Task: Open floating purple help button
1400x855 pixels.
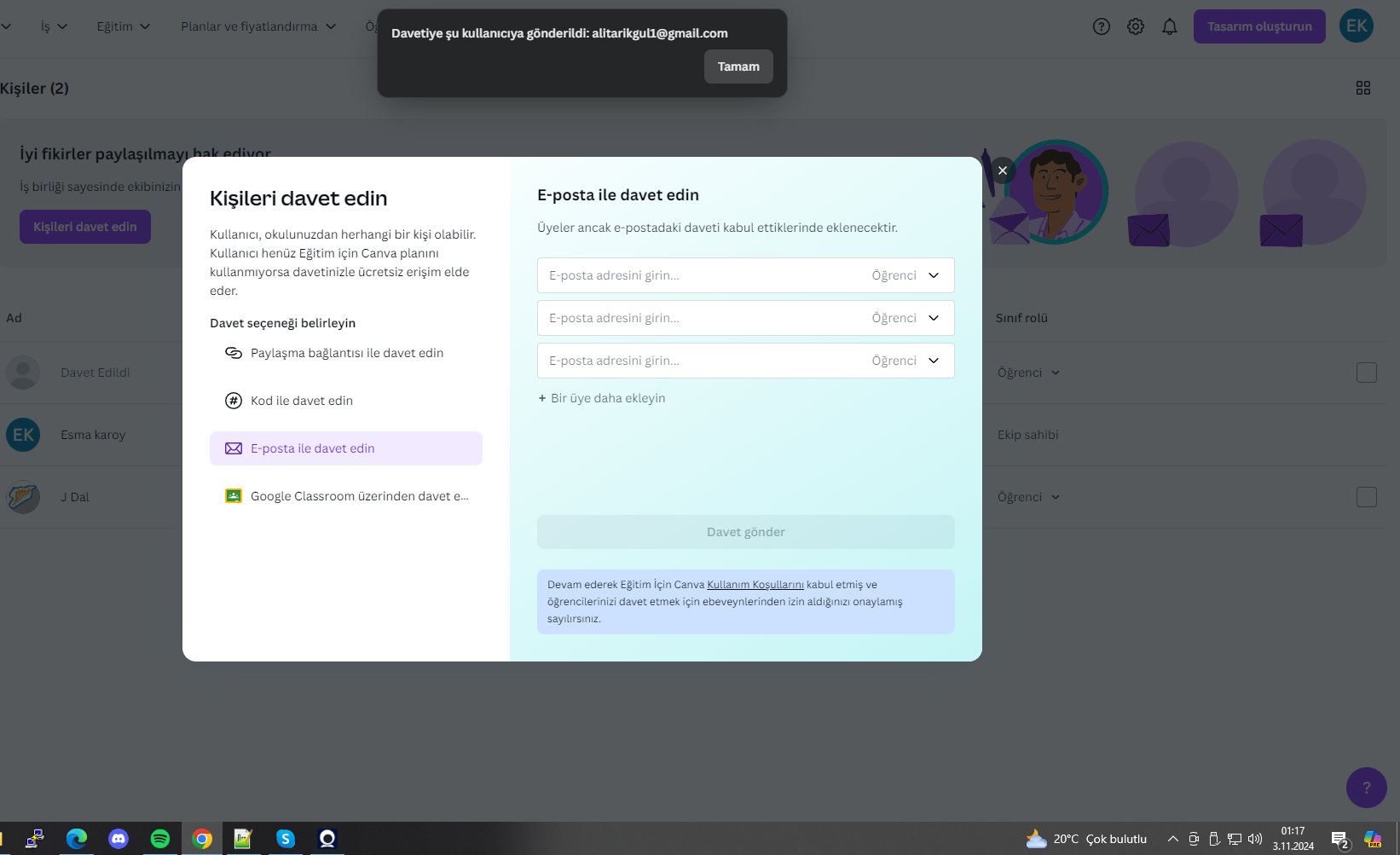Action: point(1367,788)
